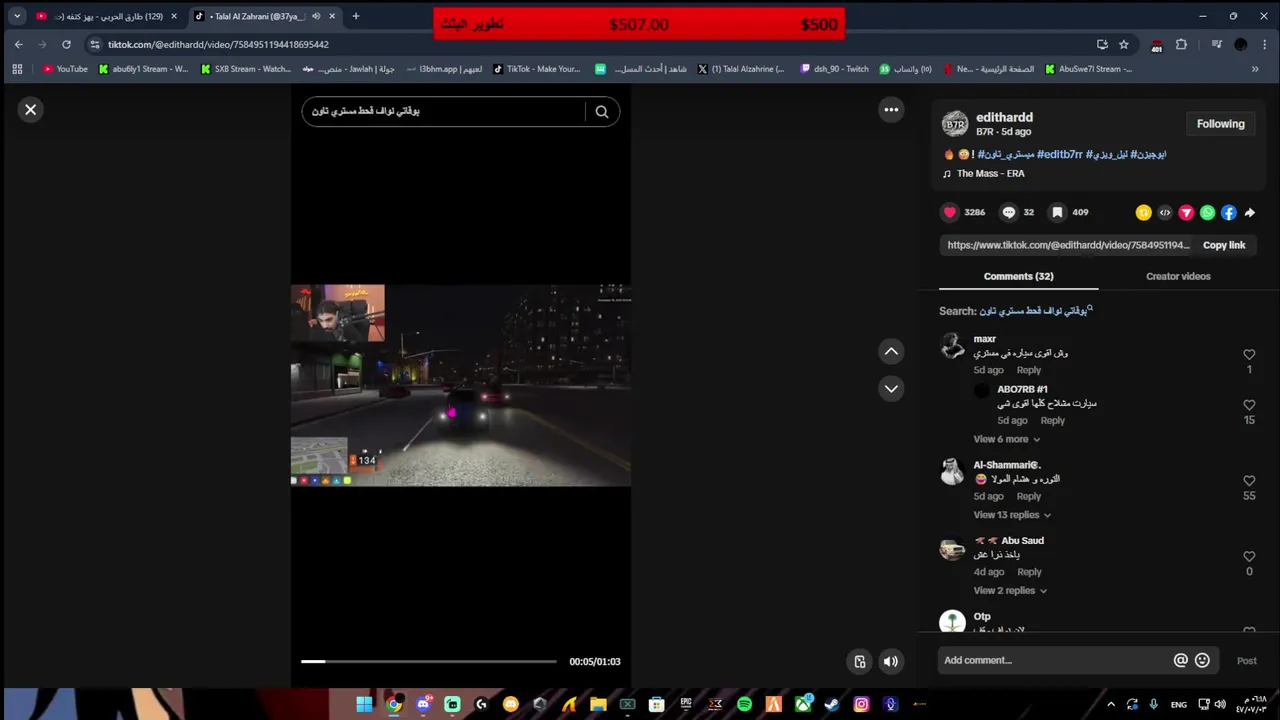Open the TikTok - Make Your... bookmark
1280x720 pixels.
(536, 69)
